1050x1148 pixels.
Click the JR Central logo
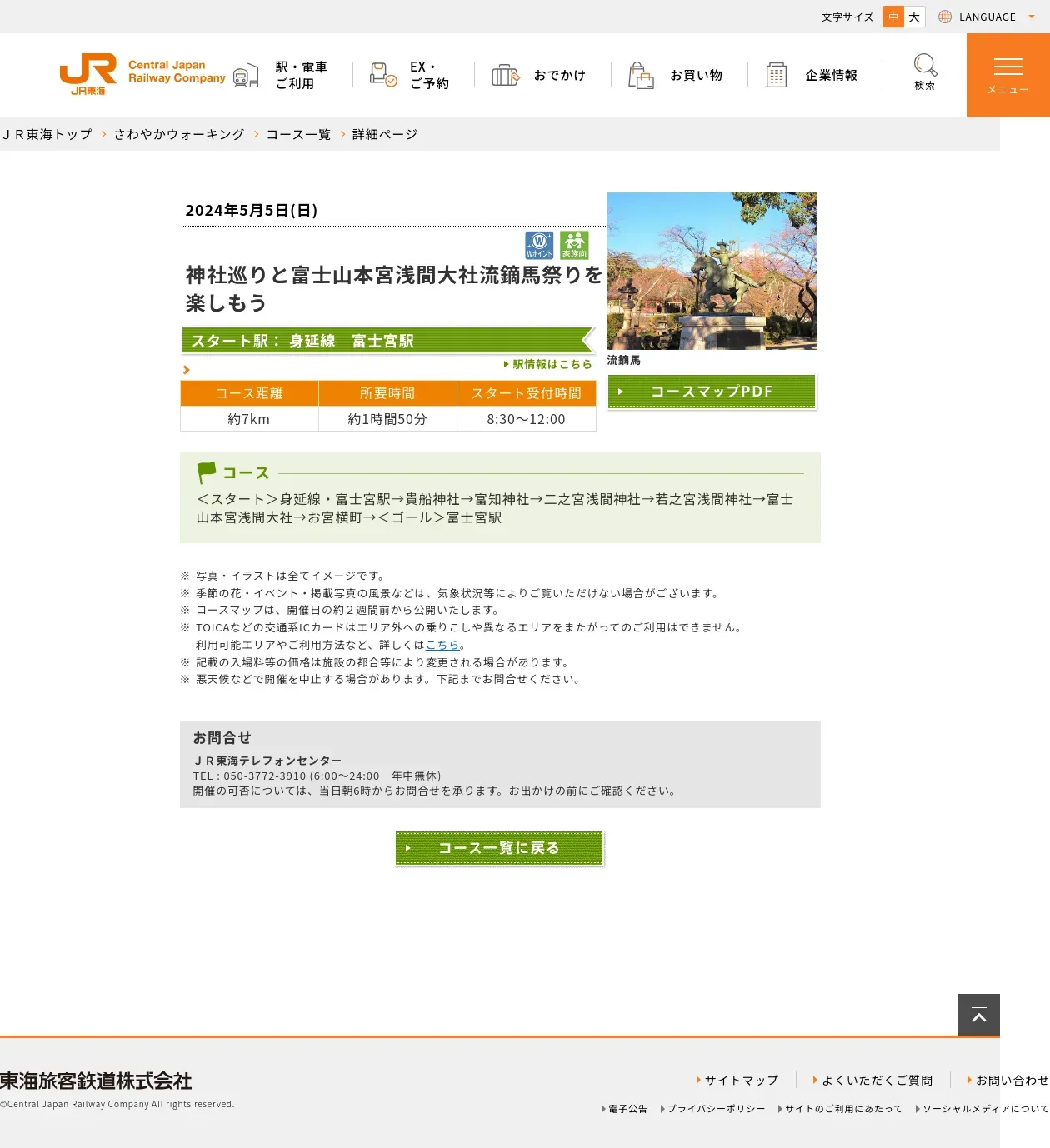point(142,75)
